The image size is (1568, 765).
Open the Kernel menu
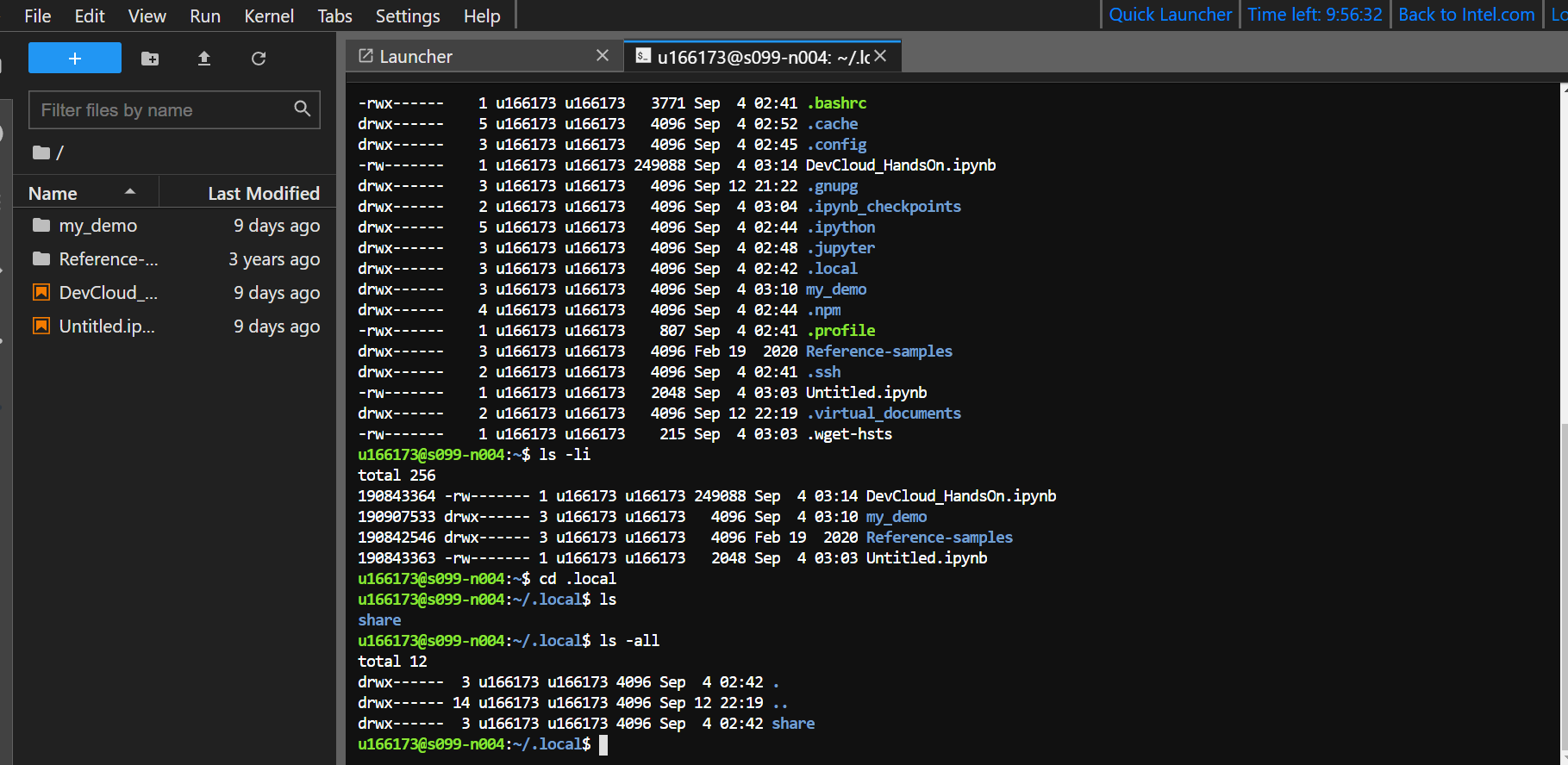click(x=269, y=16)
